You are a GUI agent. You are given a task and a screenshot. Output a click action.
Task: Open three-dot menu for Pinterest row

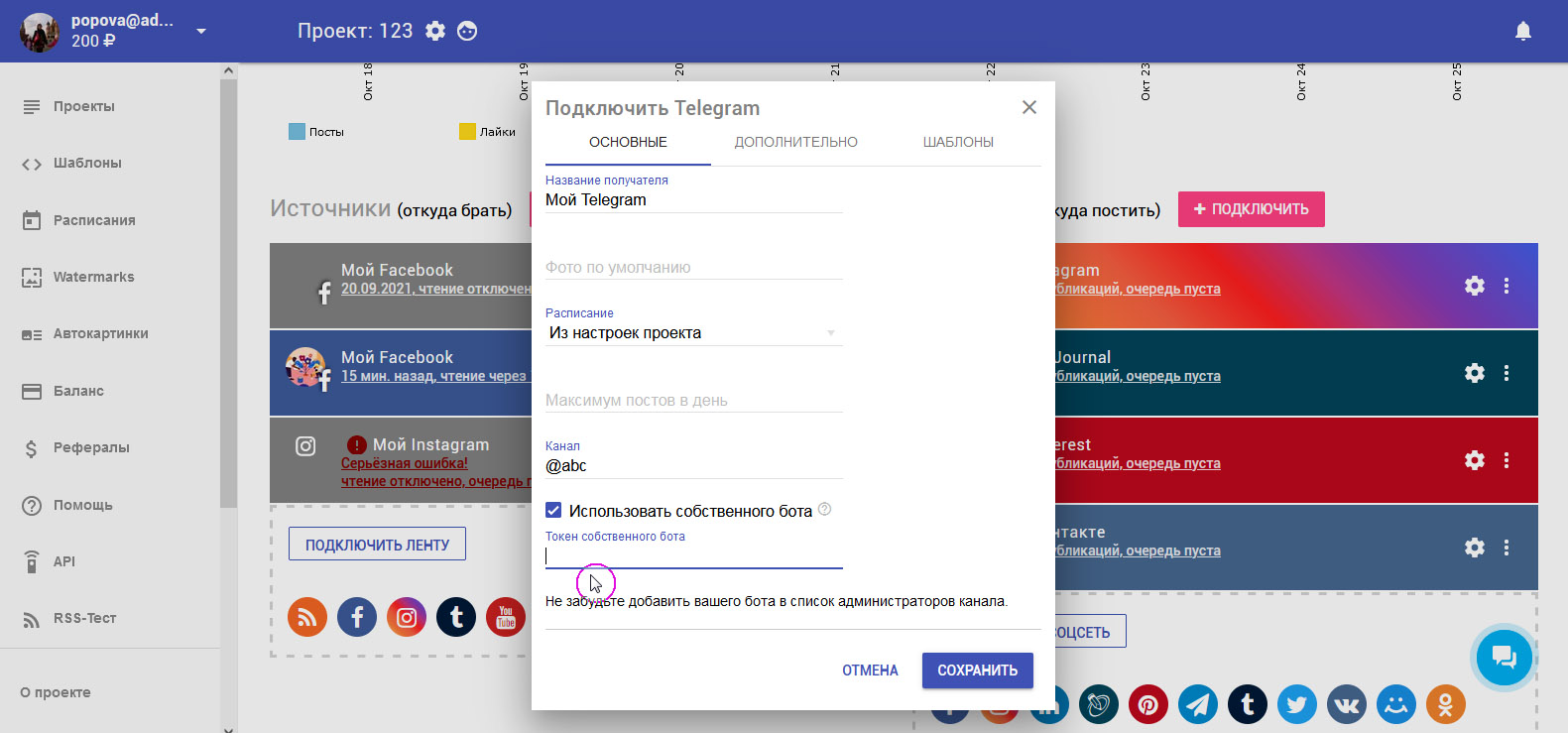click(x=1506, y=460)
